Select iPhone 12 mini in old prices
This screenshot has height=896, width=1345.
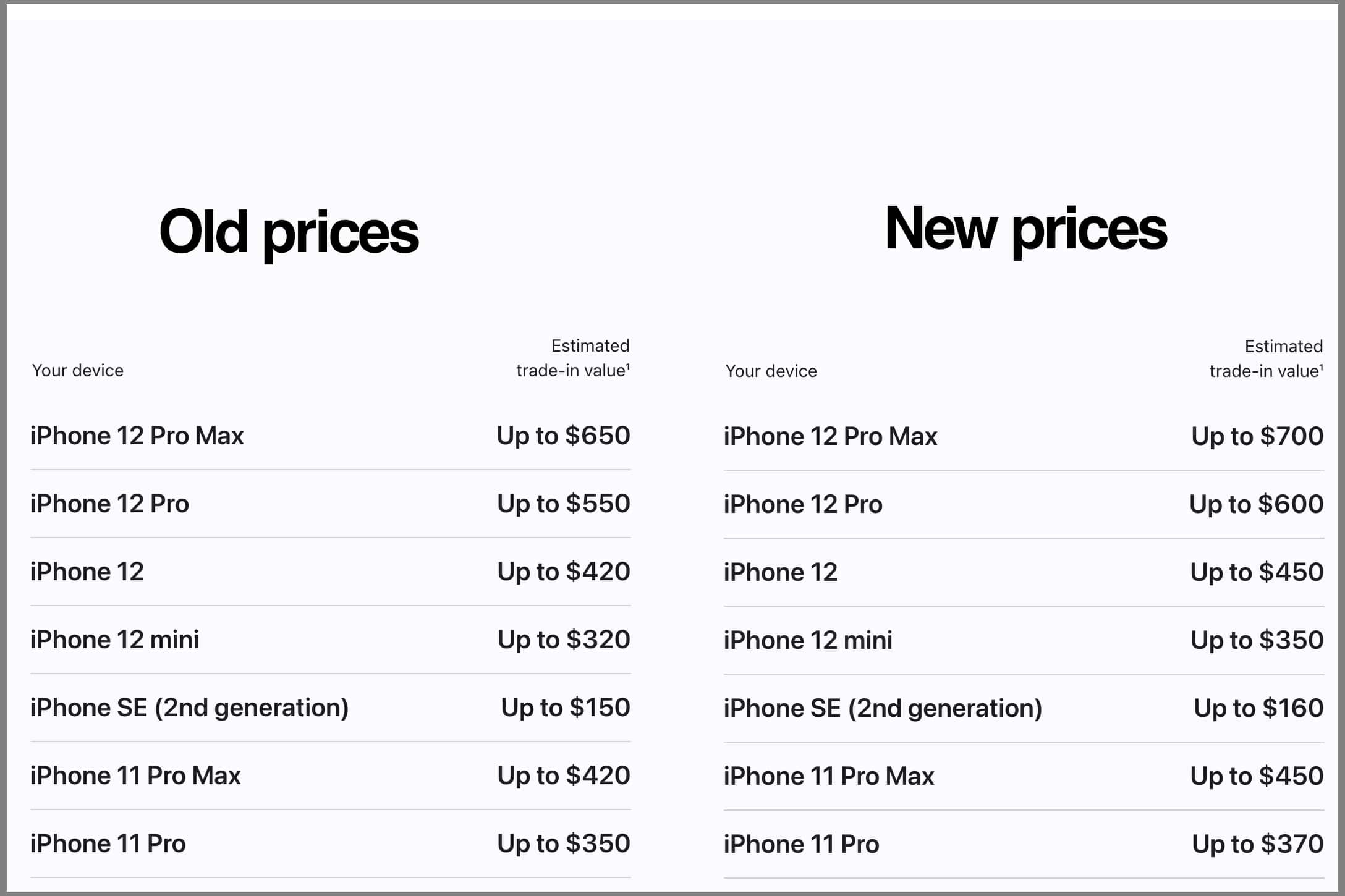pyautogui.click(x=114, y=640)
